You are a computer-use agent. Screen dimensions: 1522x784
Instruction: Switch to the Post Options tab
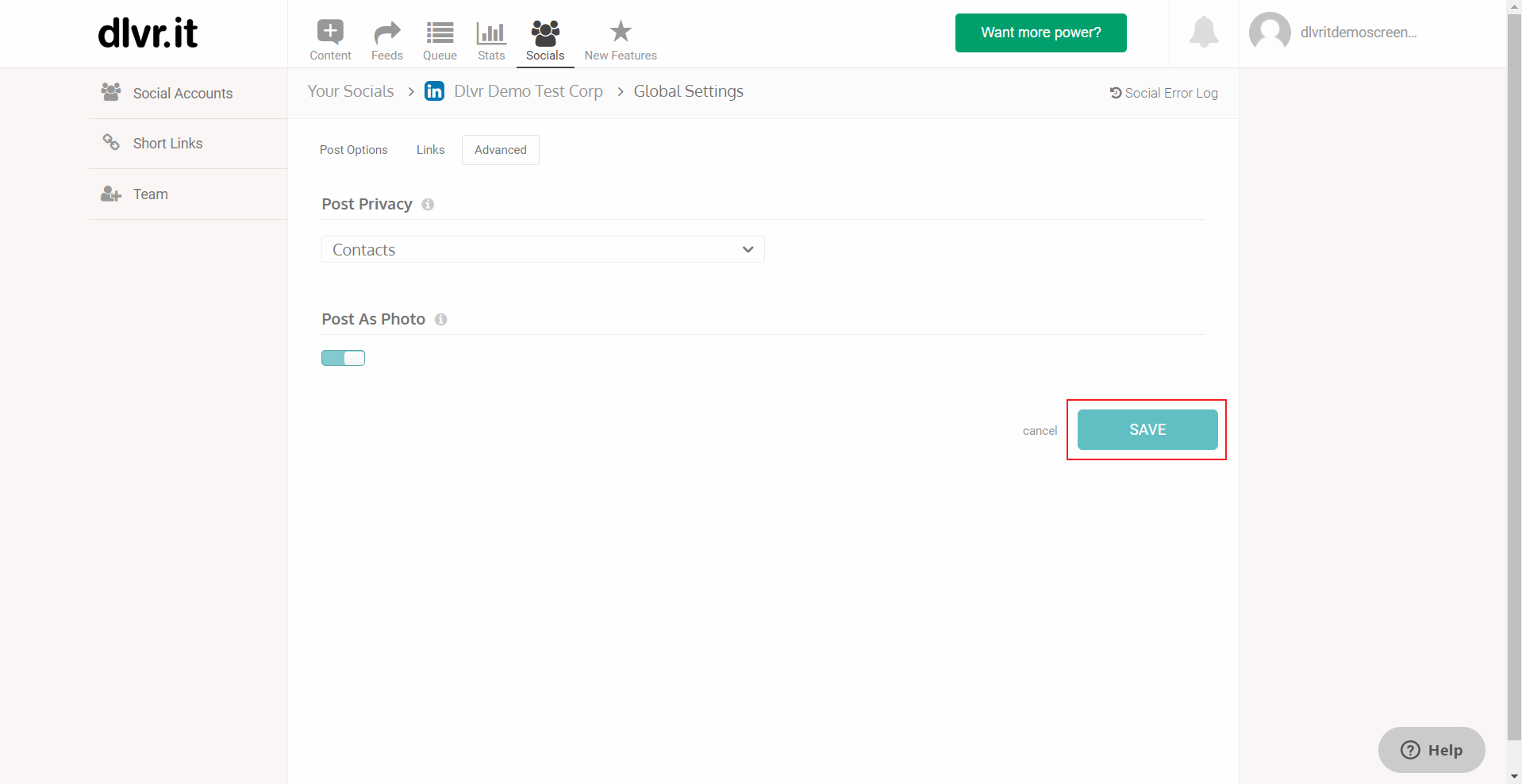[x=354, y=150]
